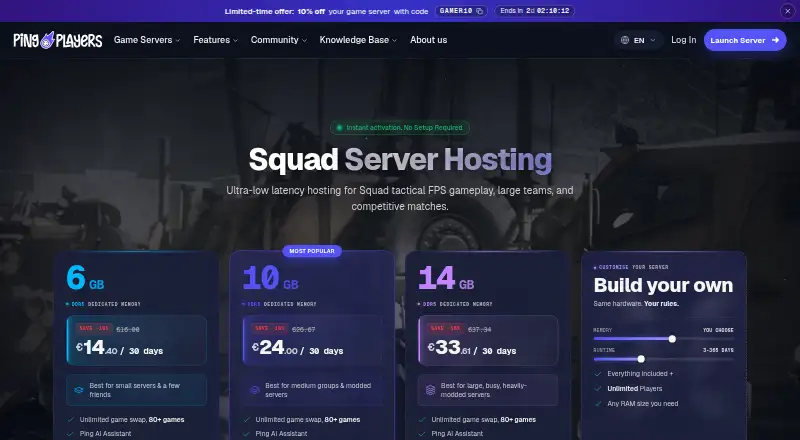Open the Game Servers dropdown menu
Image resolution: width=800 pixels, height=440 pixels.
point(147,40)
